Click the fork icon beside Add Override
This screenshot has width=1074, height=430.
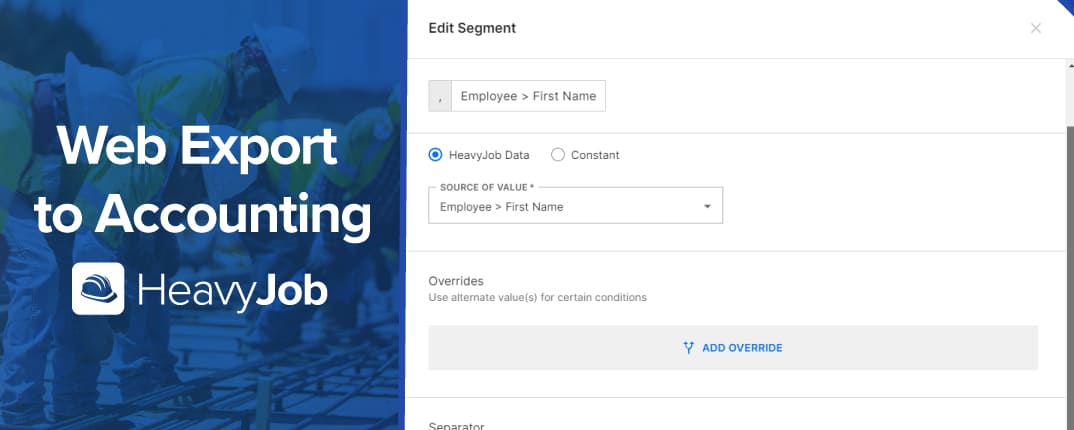(688, 348)
